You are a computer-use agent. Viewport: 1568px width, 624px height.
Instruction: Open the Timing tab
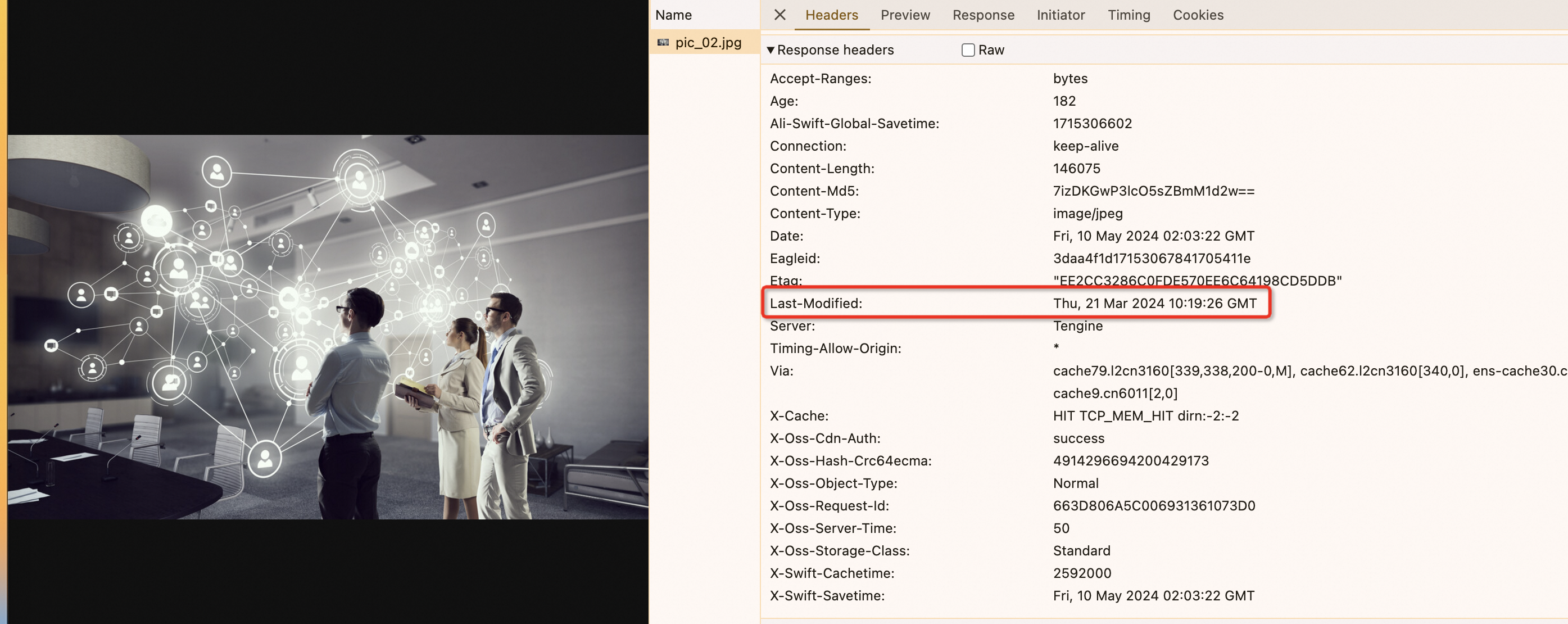click(1129, 15)
